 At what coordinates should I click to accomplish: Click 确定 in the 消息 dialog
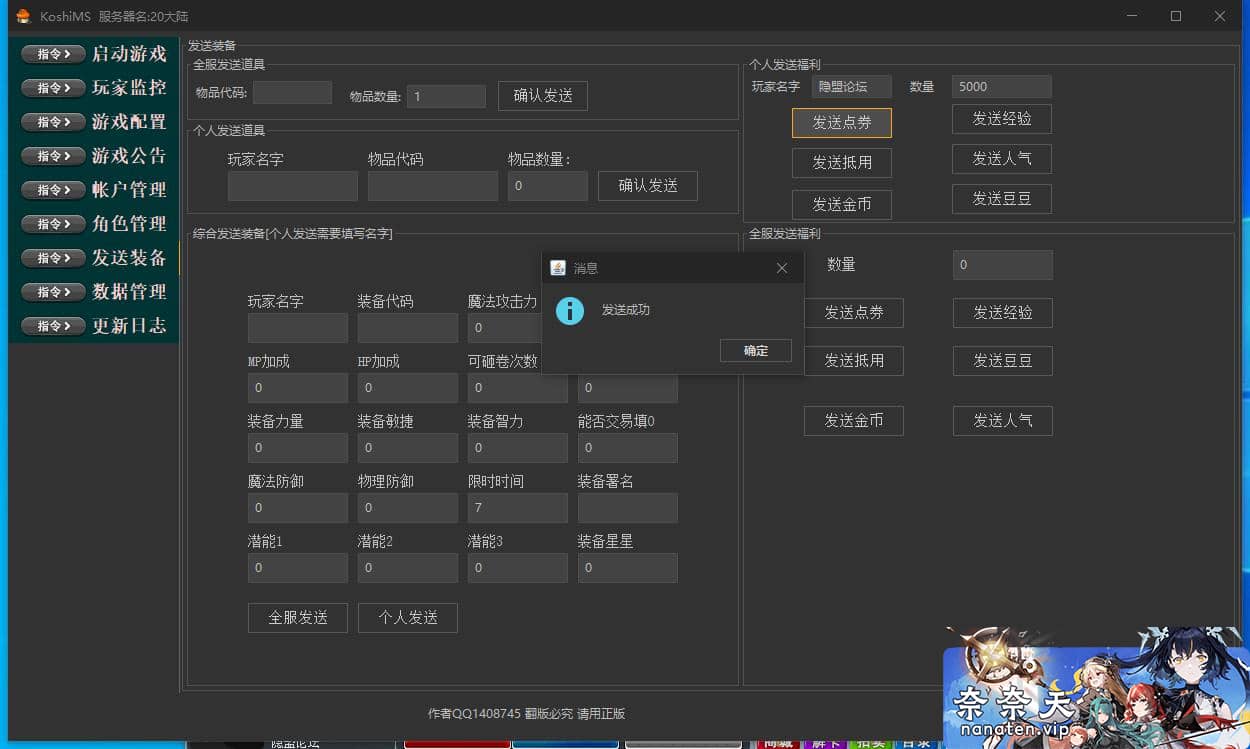[756, 351]
